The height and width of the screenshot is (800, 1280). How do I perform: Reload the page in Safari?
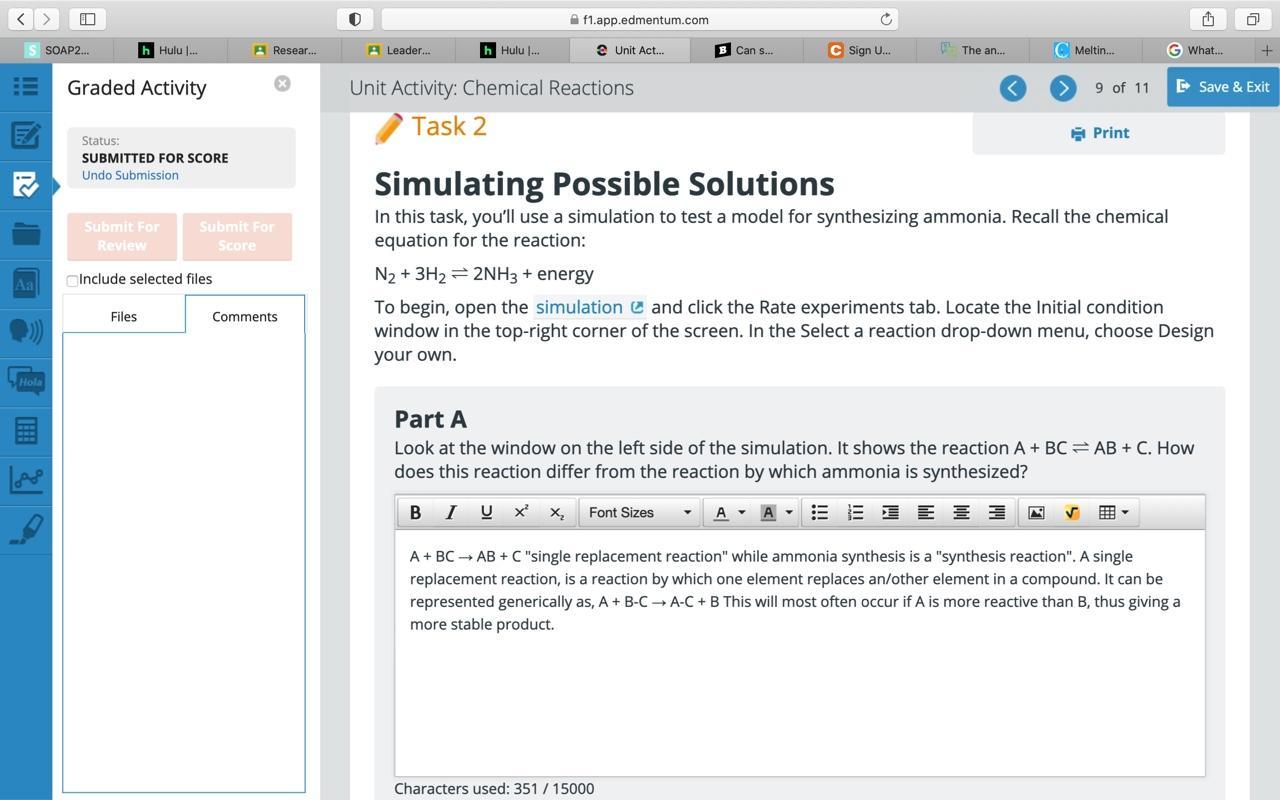886,19
